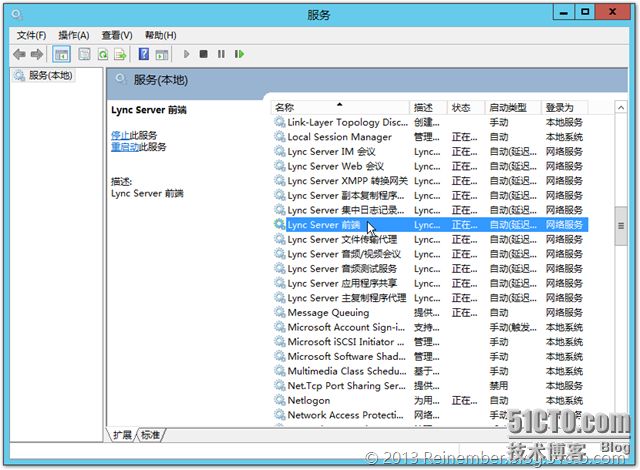
Task: Click the Start Service play icon
Action: (x=187, y=54)
